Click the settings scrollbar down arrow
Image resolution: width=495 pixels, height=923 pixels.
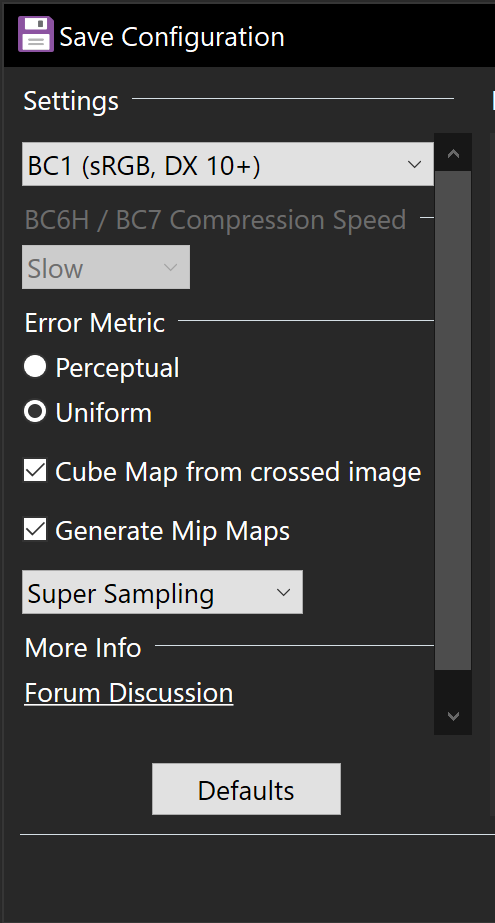453,716
